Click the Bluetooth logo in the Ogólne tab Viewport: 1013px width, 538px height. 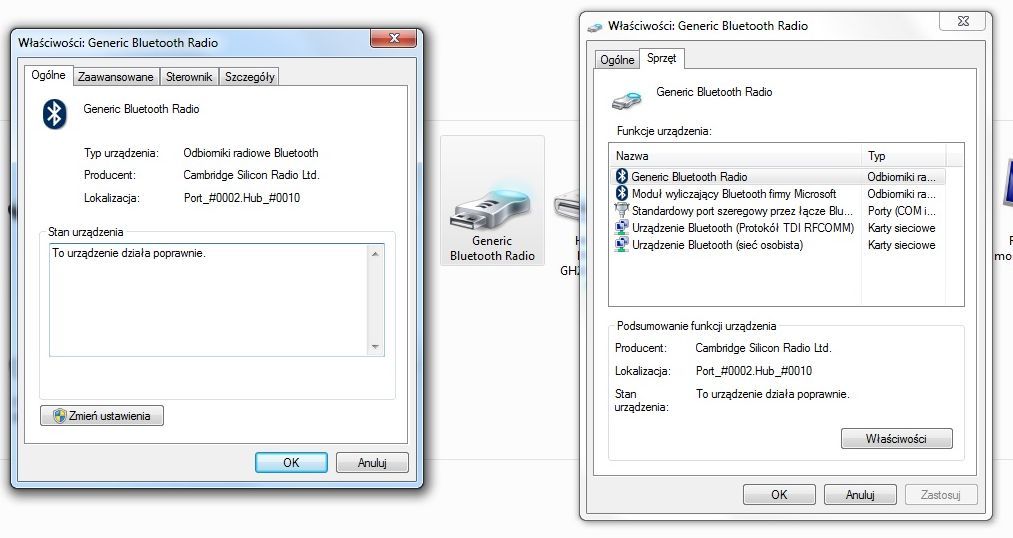[54, 113]
